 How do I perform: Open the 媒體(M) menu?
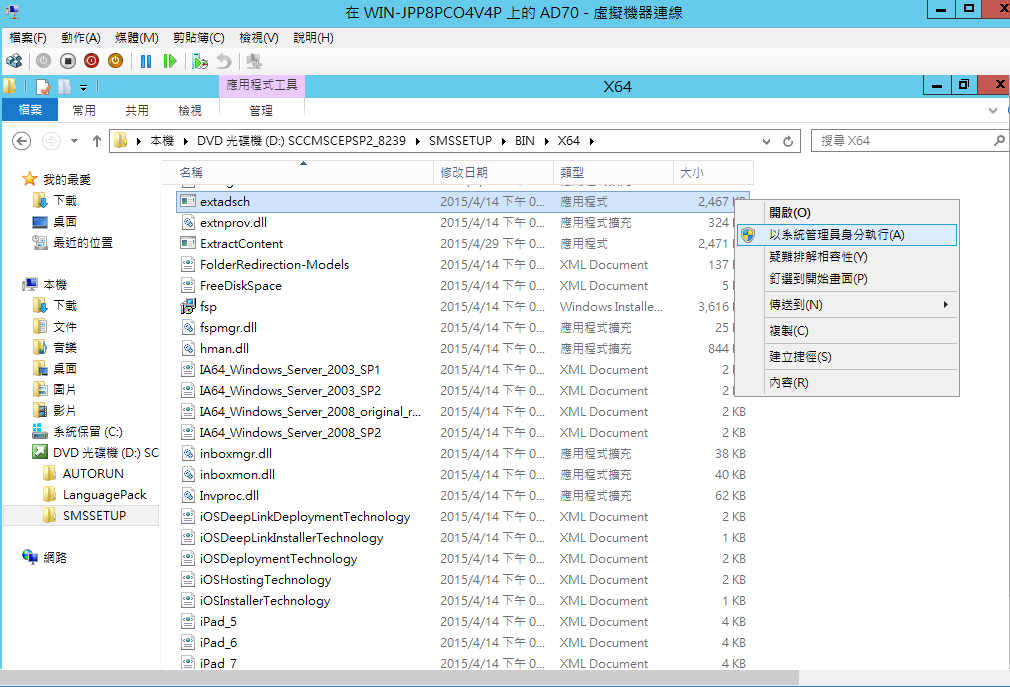[x=137, y=38]
